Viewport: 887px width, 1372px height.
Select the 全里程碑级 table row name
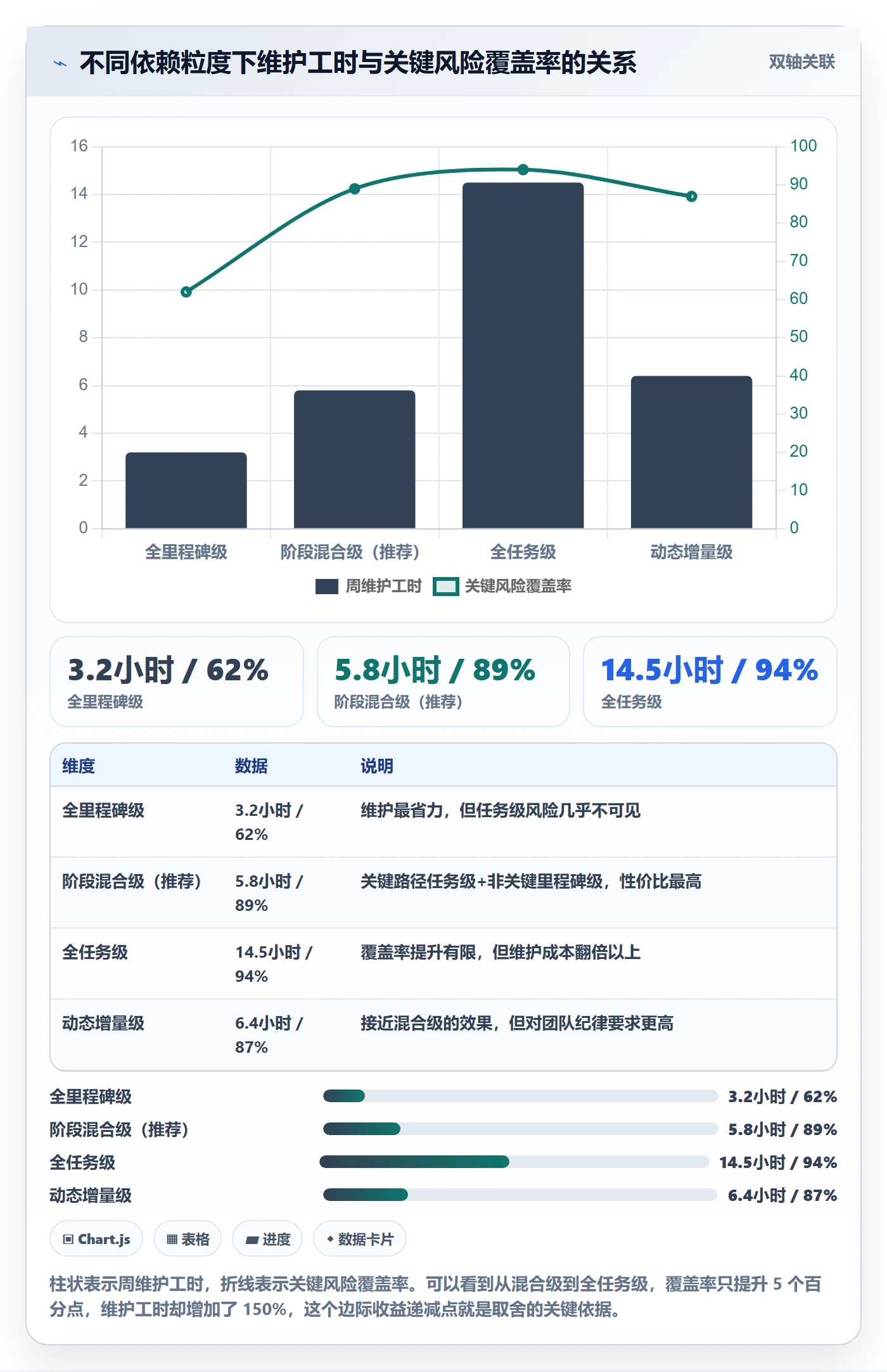click(103, 810)
